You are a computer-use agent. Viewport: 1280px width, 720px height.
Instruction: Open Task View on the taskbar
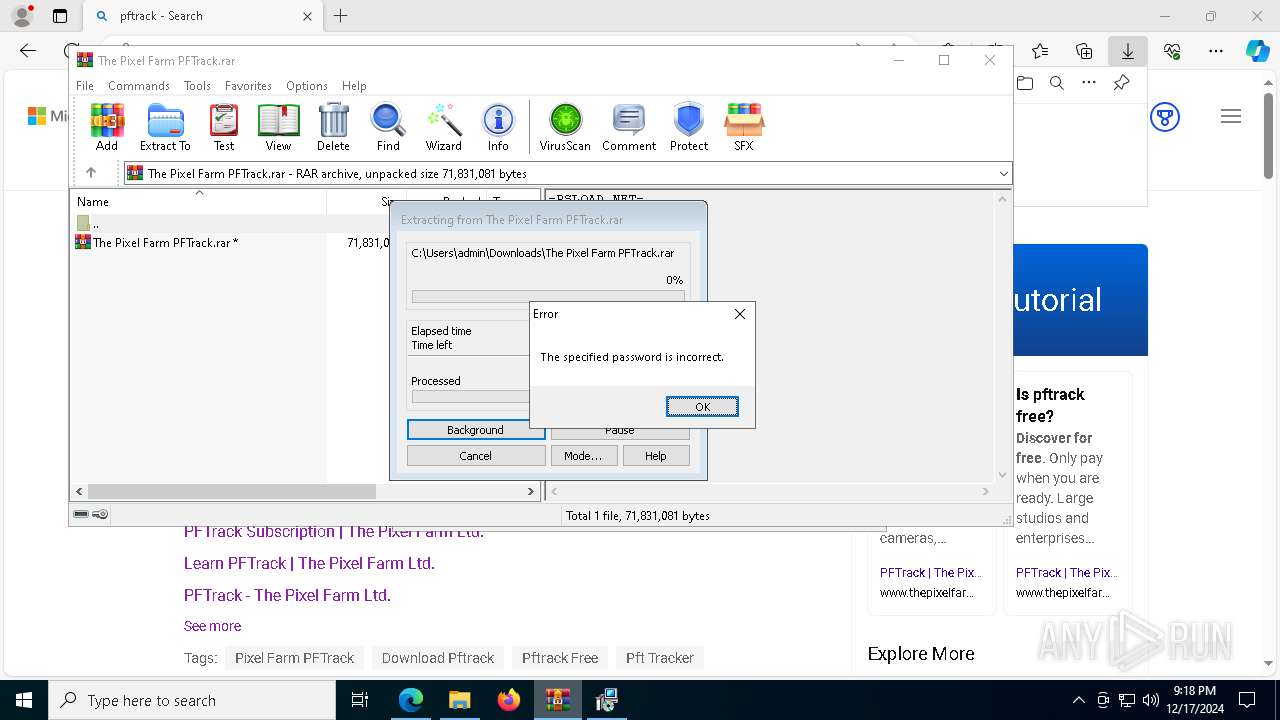pos(360,700)
